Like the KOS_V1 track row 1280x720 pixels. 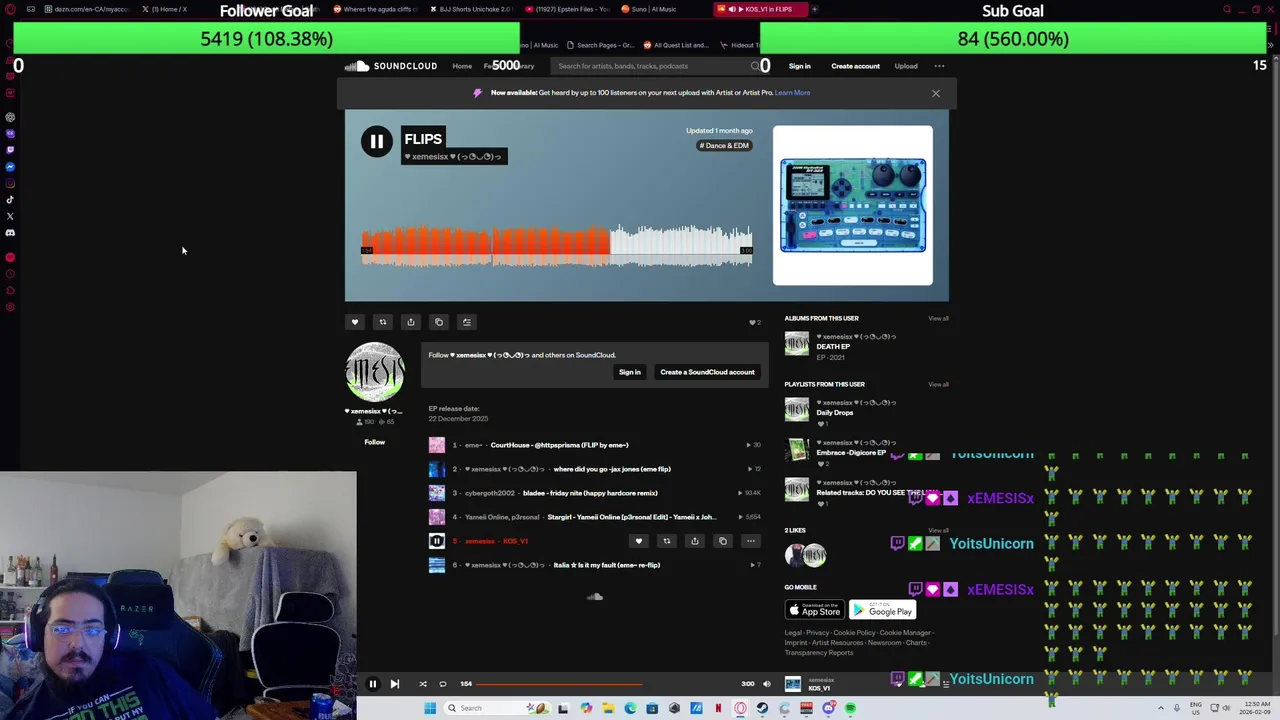pos(639,541)
